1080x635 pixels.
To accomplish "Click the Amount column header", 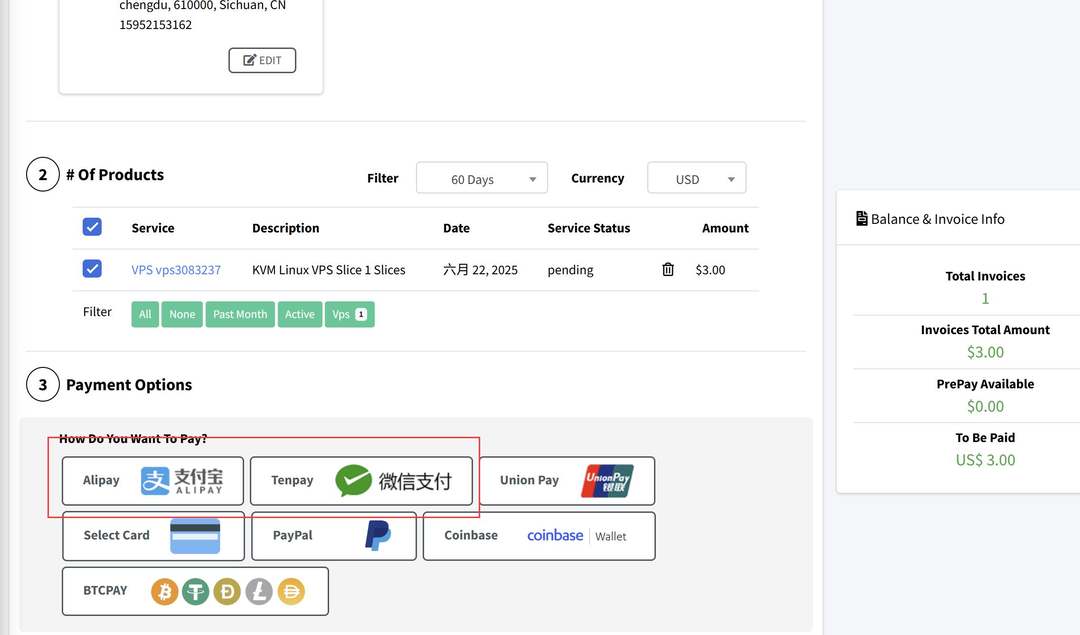I will [x=725, y=228].
